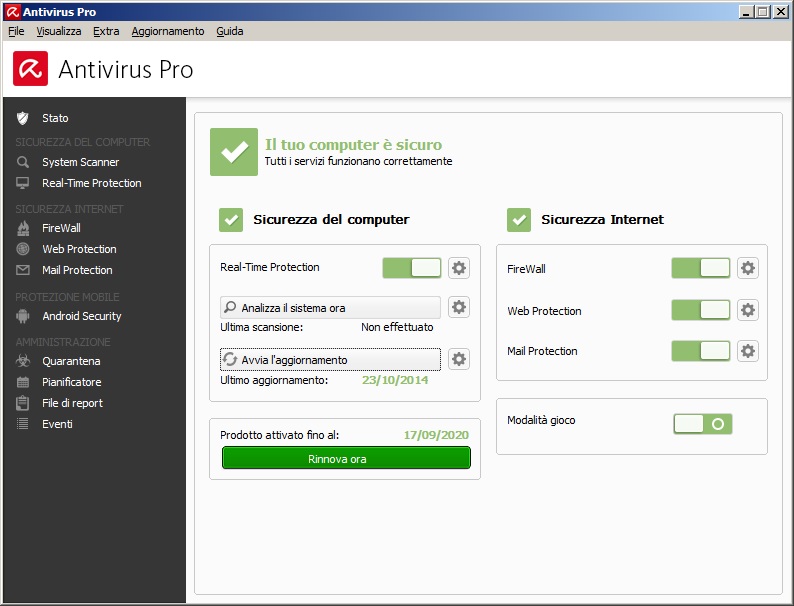Screen dimensions: 794x606
Task: Maximize the Antivirus Pro window
Action: [763, 12]
